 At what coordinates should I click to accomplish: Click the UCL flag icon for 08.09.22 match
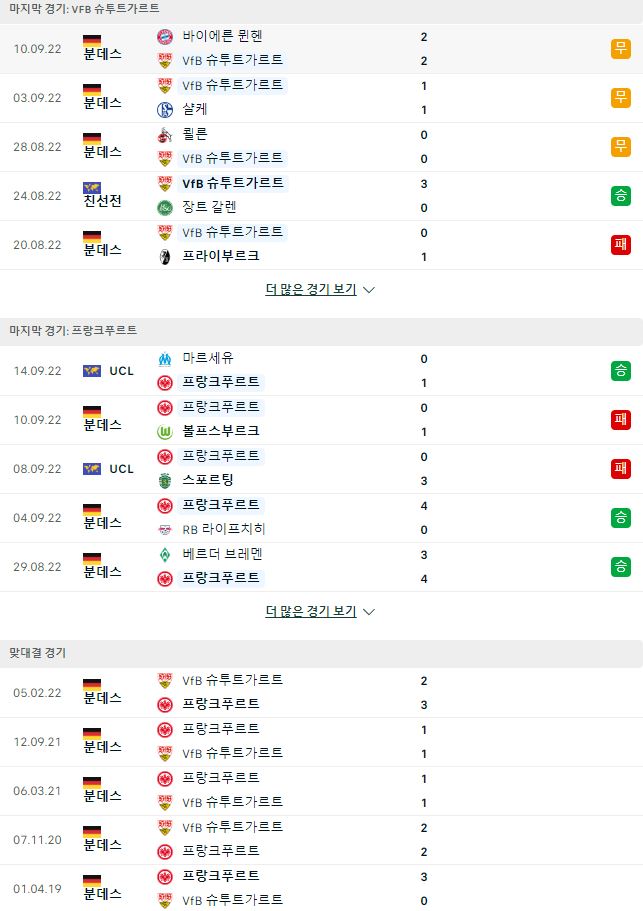pos(92,469)
